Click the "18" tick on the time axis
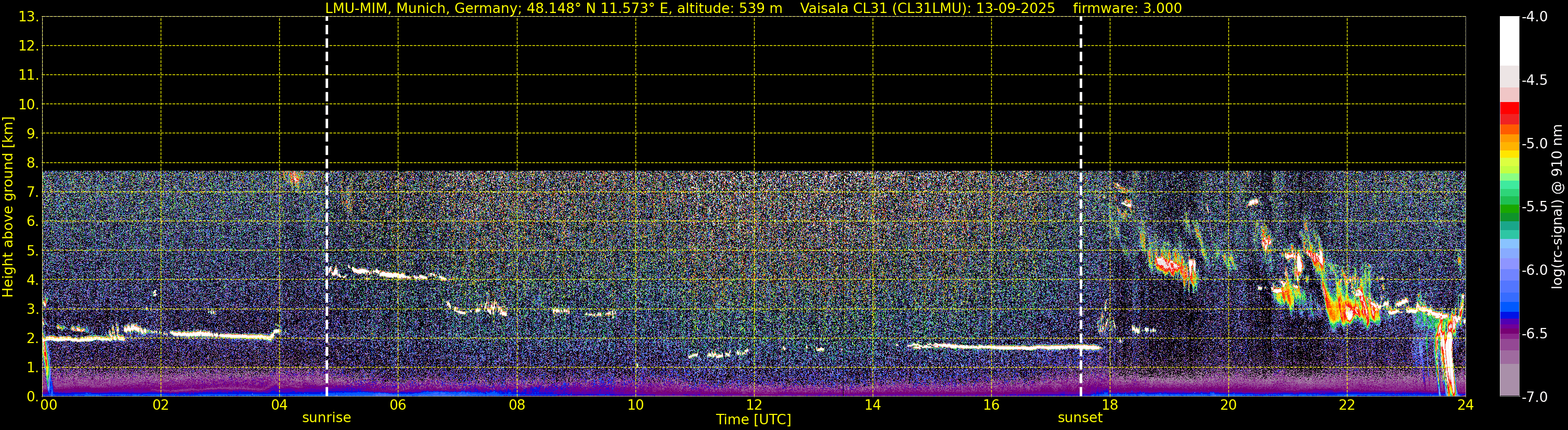The image size is (1568, 430). pos(1110,405)
